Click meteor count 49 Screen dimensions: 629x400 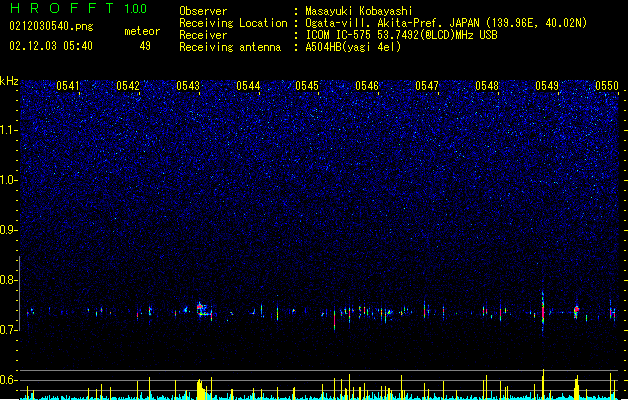145,46
